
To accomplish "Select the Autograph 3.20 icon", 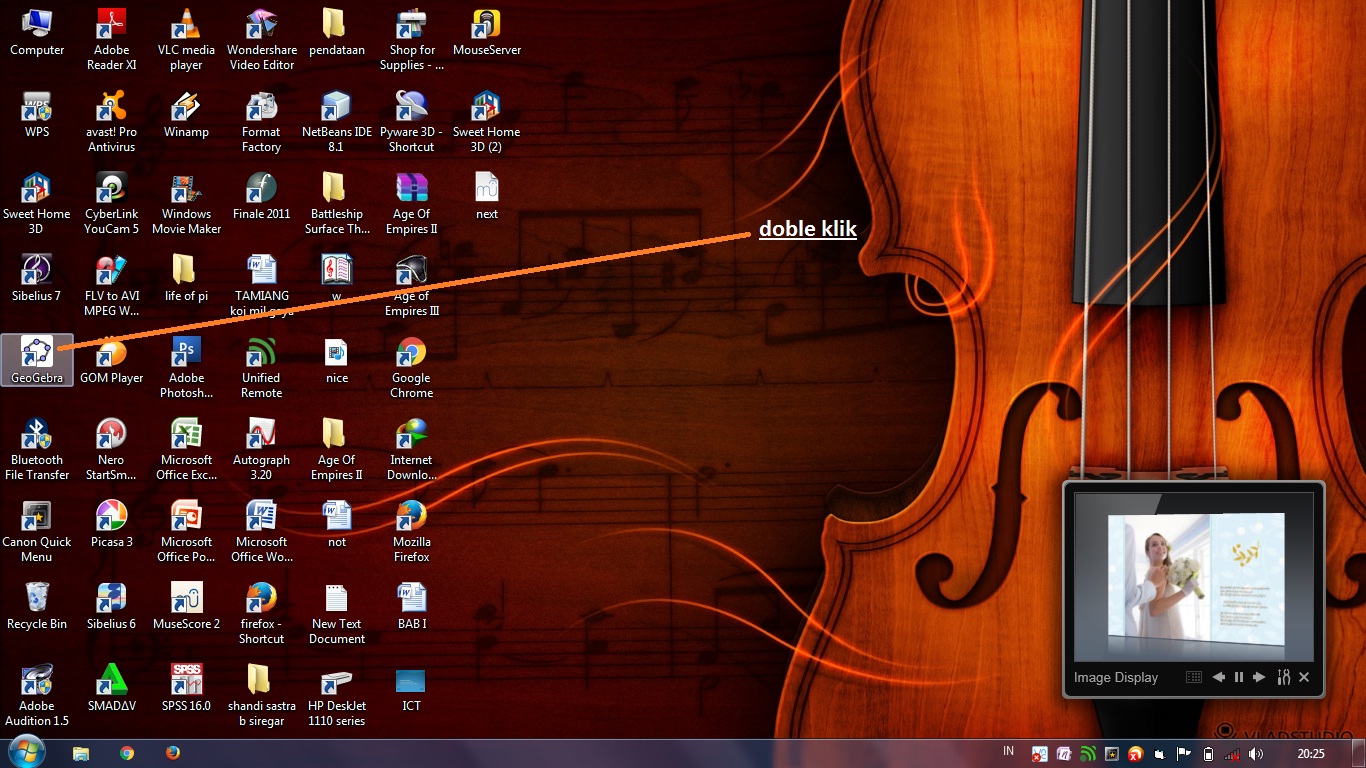I will [x=262, y=449].
